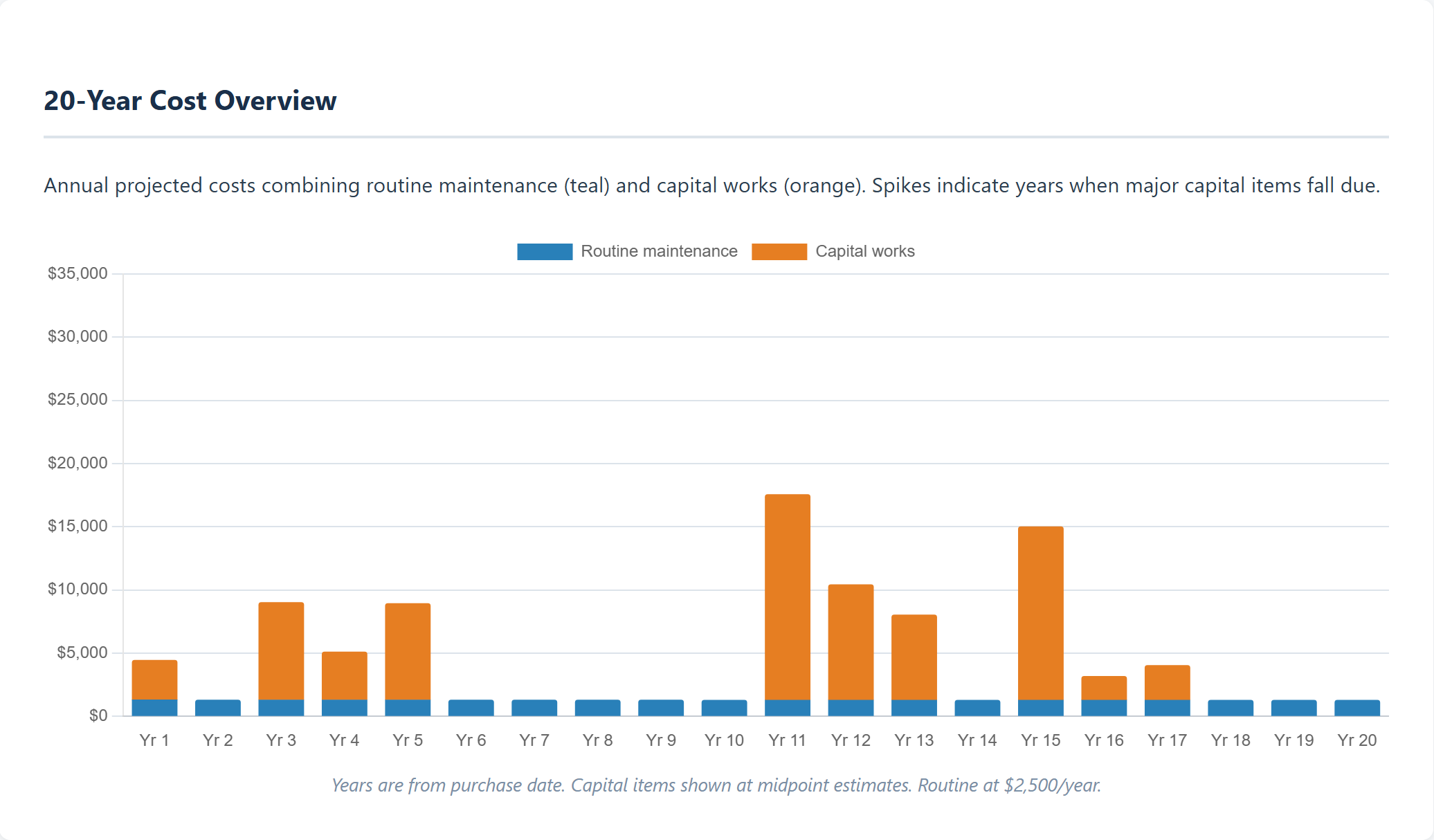Click the annual projected costs description
Viewport: 1434px width, 840px height.
click(x=712, y=185)
